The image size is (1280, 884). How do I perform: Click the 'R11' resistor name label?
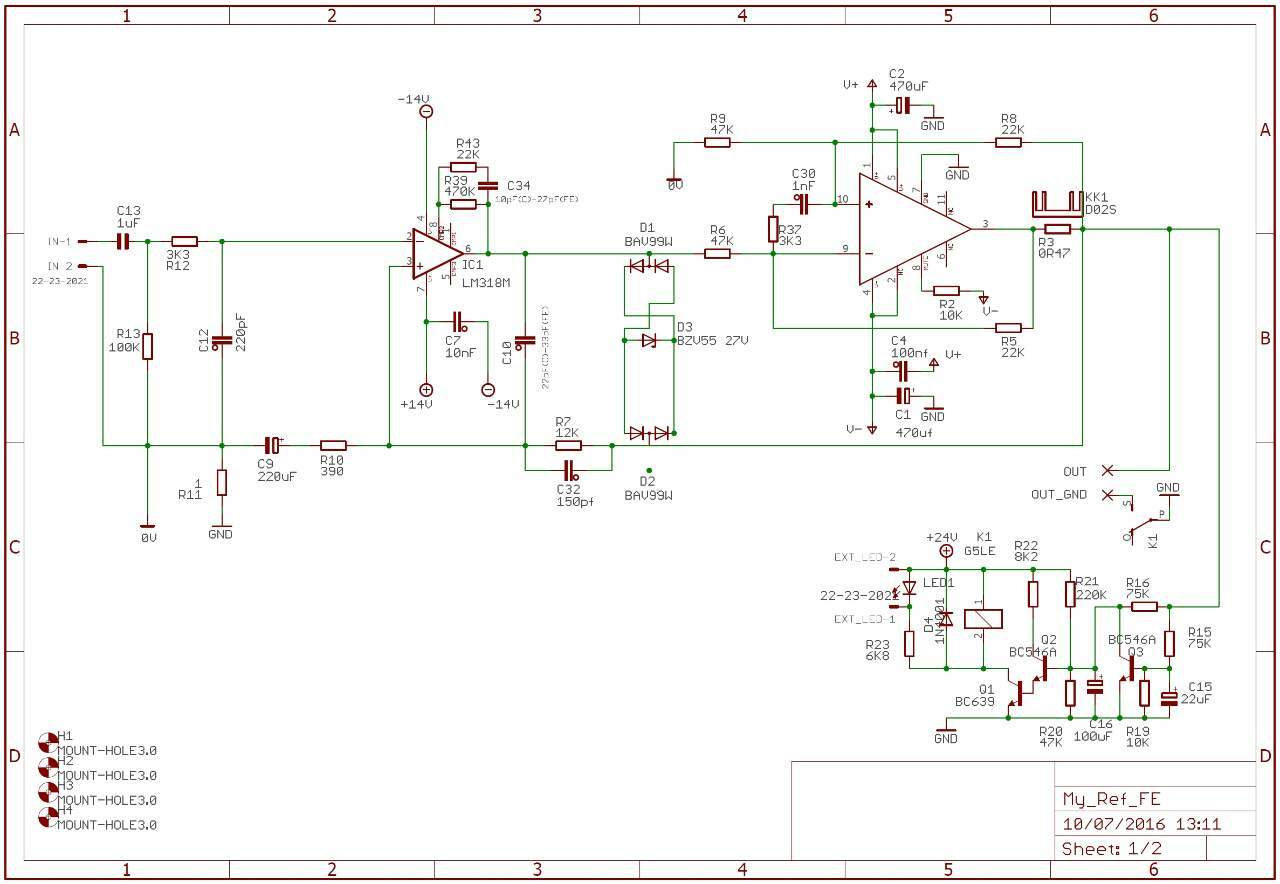click(x=190, y=494)
